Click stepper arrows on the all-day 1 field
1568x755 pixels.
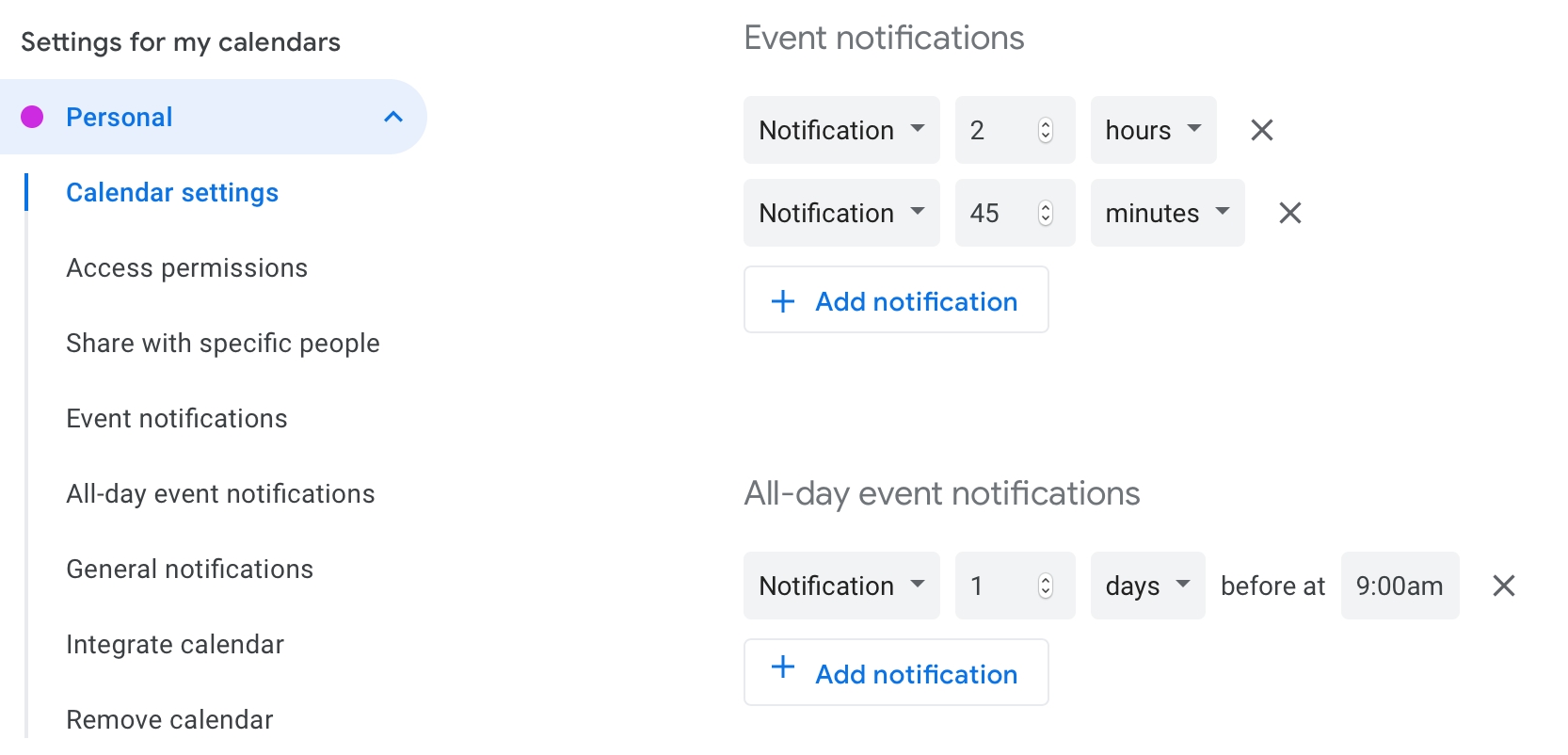click(1045, 586)
